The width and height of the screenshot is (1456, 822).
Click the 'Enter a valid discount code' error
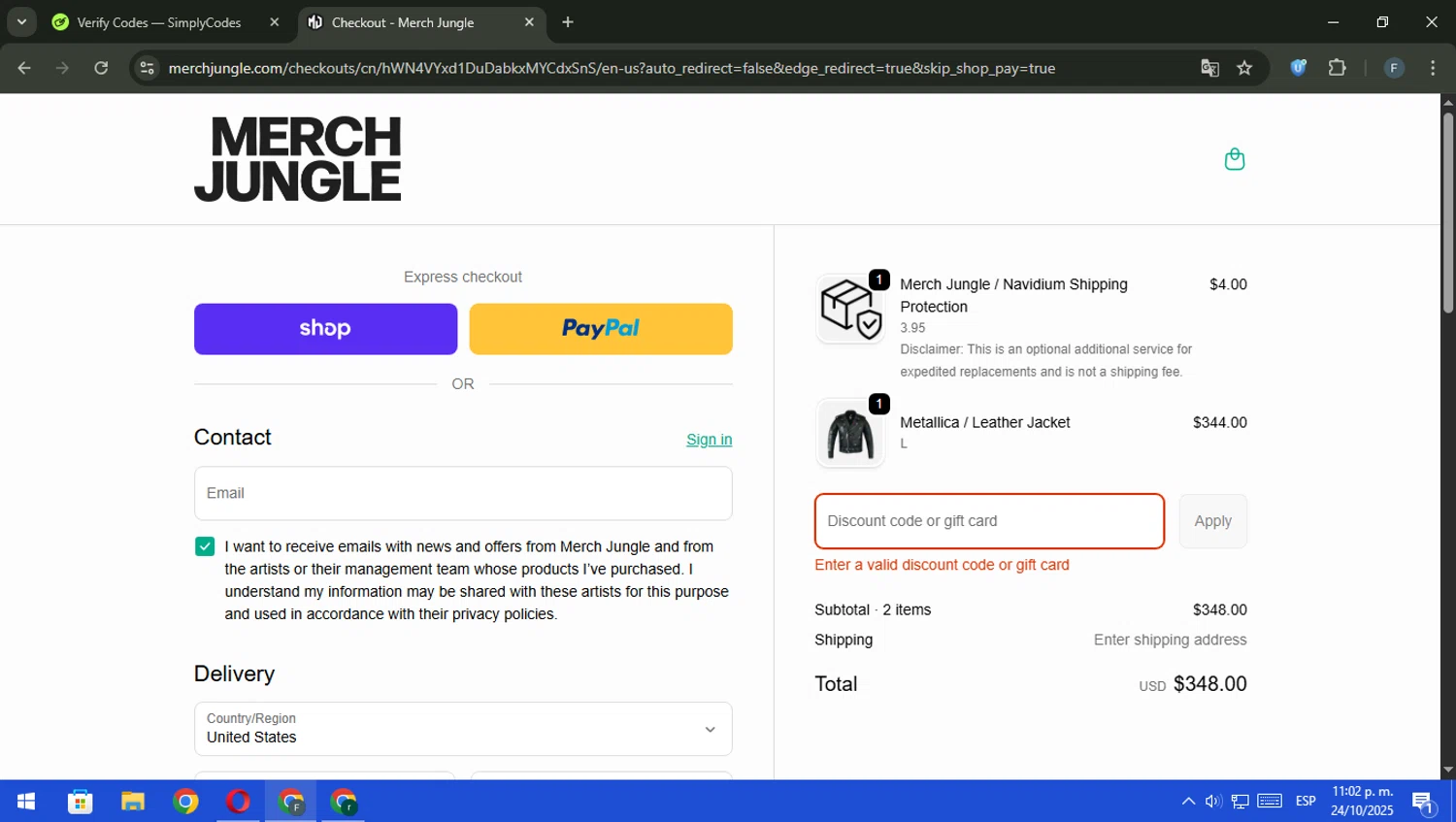[942, 565]
